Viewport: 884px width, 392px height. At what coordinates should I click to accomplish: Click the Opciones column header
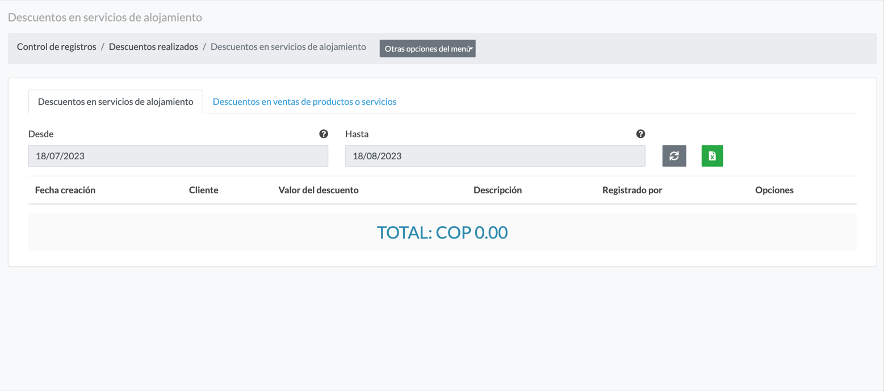point(774,190)
